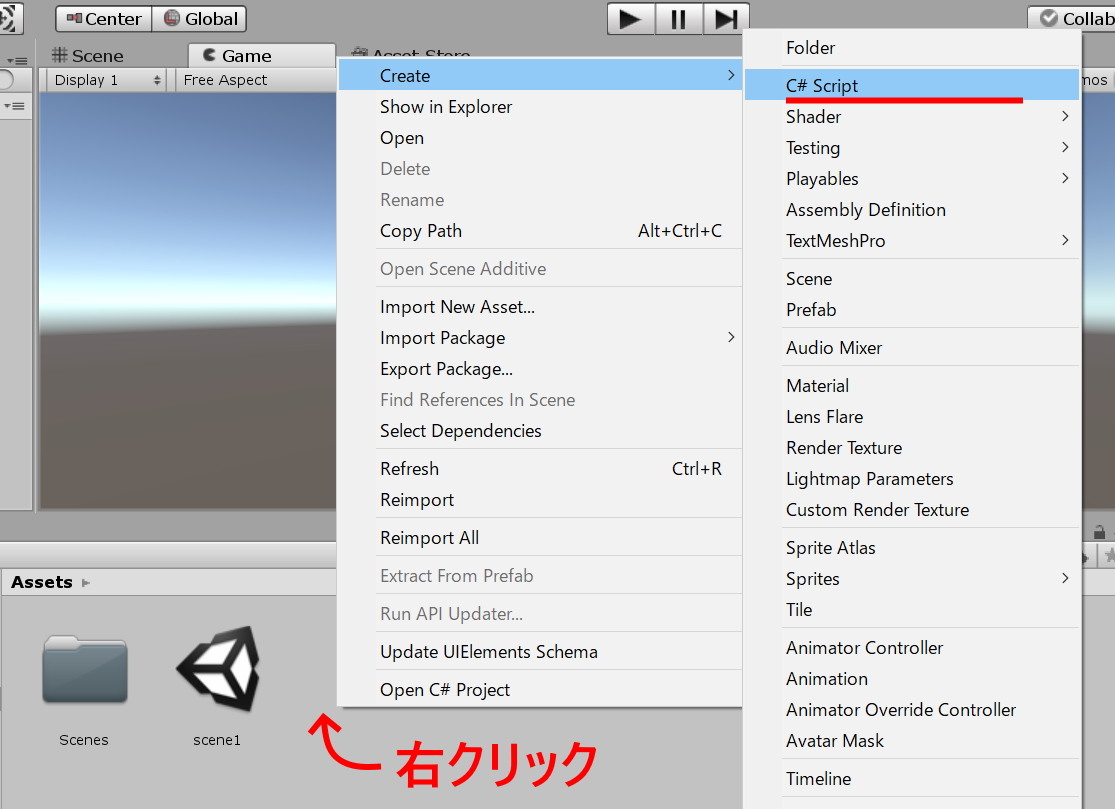Switch to the Scene tab
1115x809 pixels.
point(88,55)
